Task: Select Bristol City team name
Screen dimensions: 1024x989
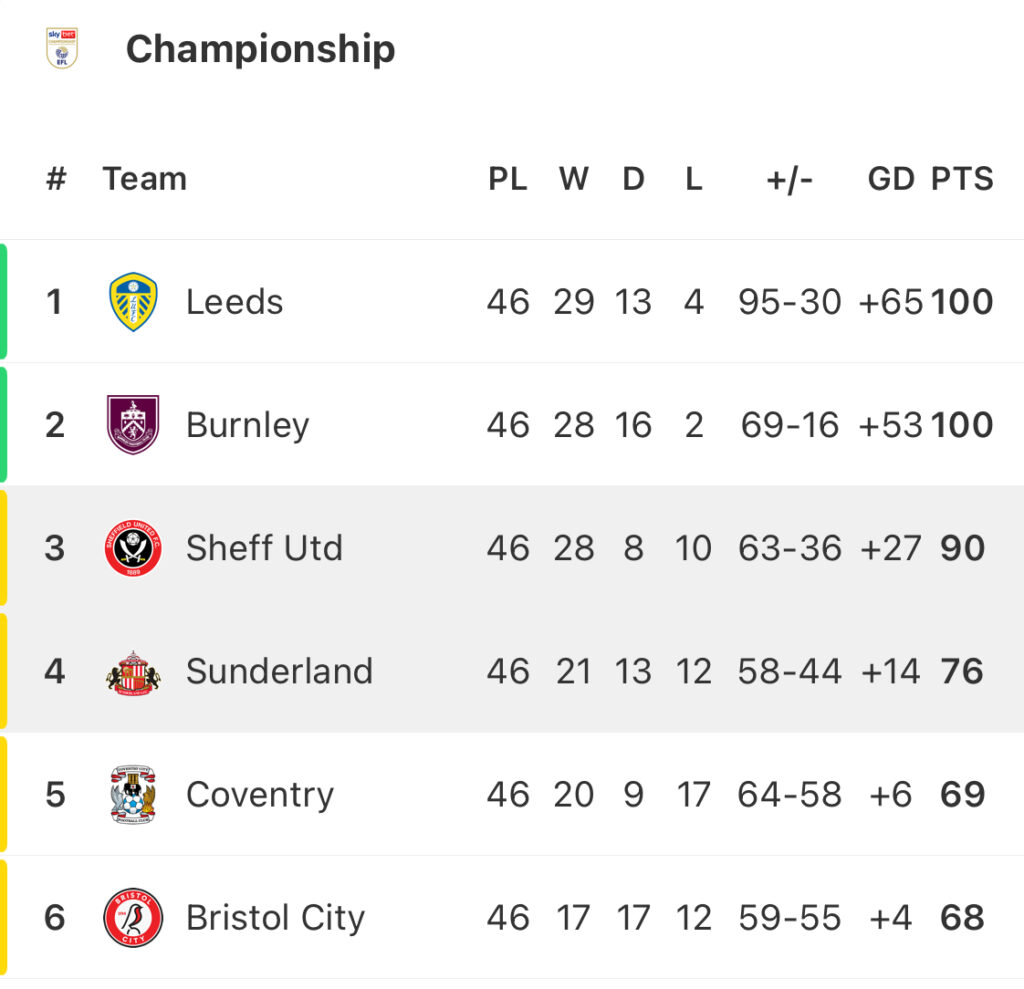Action: coord(276,918)
